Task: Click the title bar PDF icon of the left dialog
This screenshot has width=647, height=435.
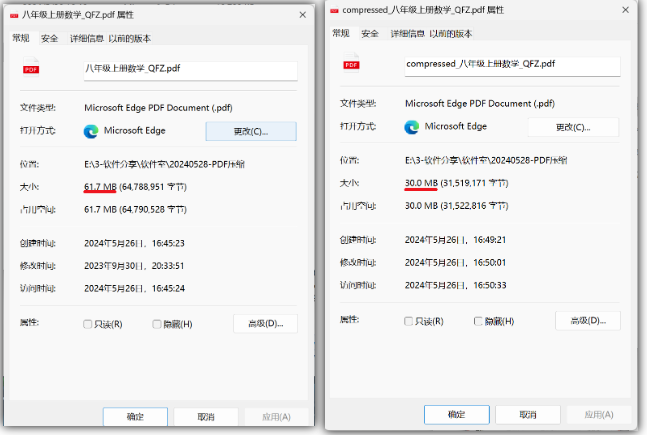Action: 13,16
